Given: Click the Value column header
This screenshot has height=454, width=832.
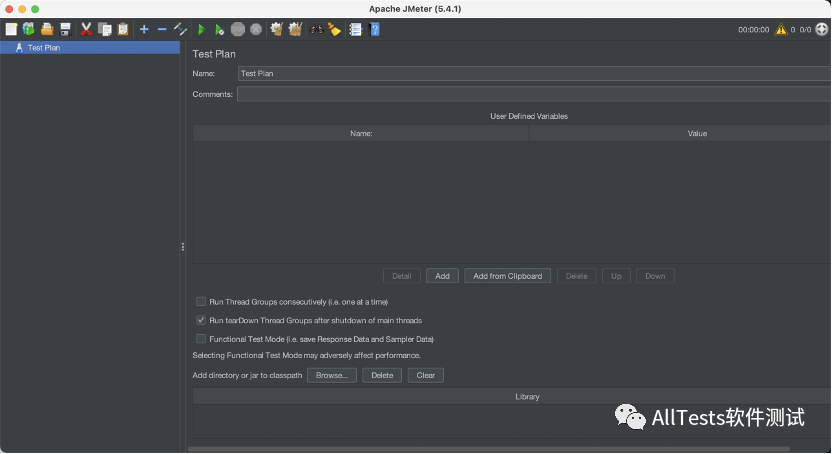Looking at the screenshot, I should 680,134.
